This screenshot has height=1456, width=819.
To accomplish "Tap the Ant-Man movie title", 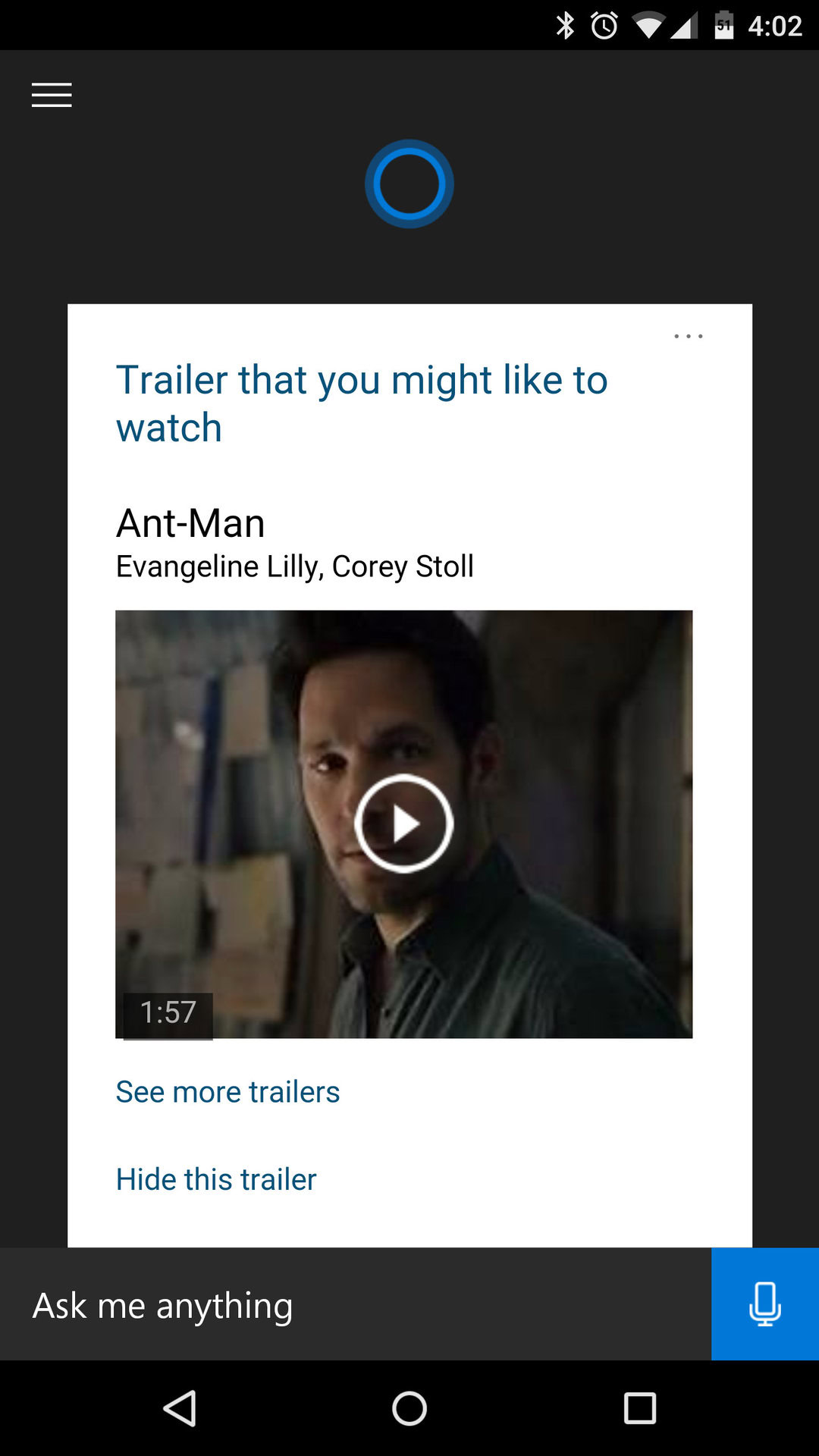I will coord(190,523).
